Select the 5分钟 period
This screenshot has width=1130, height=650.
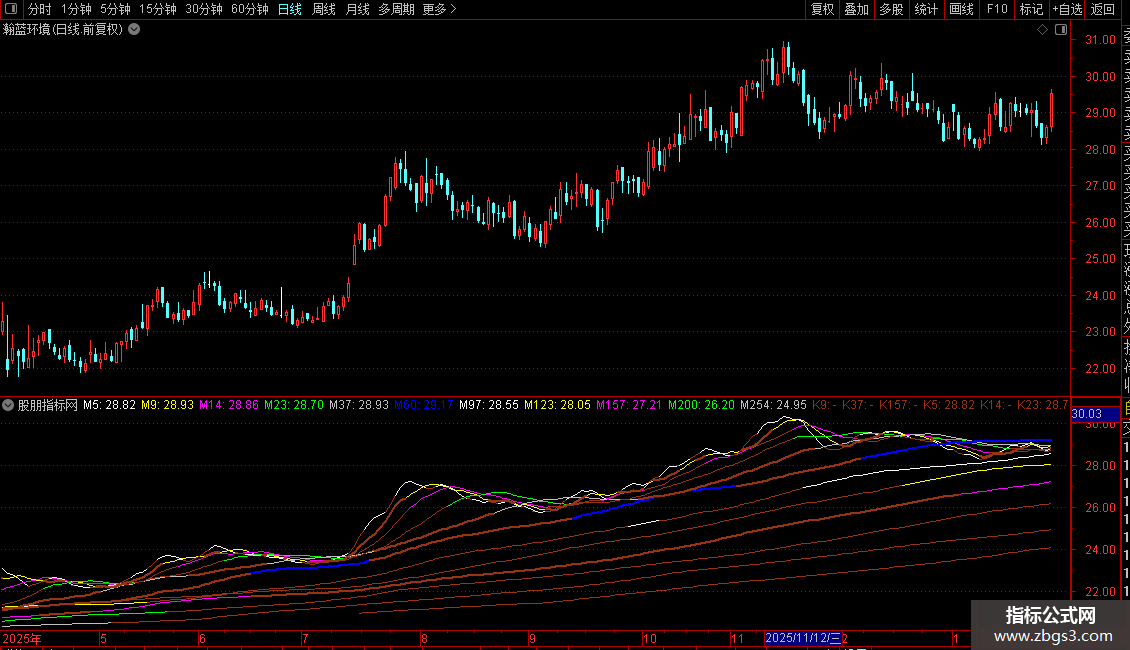[115, 9]
